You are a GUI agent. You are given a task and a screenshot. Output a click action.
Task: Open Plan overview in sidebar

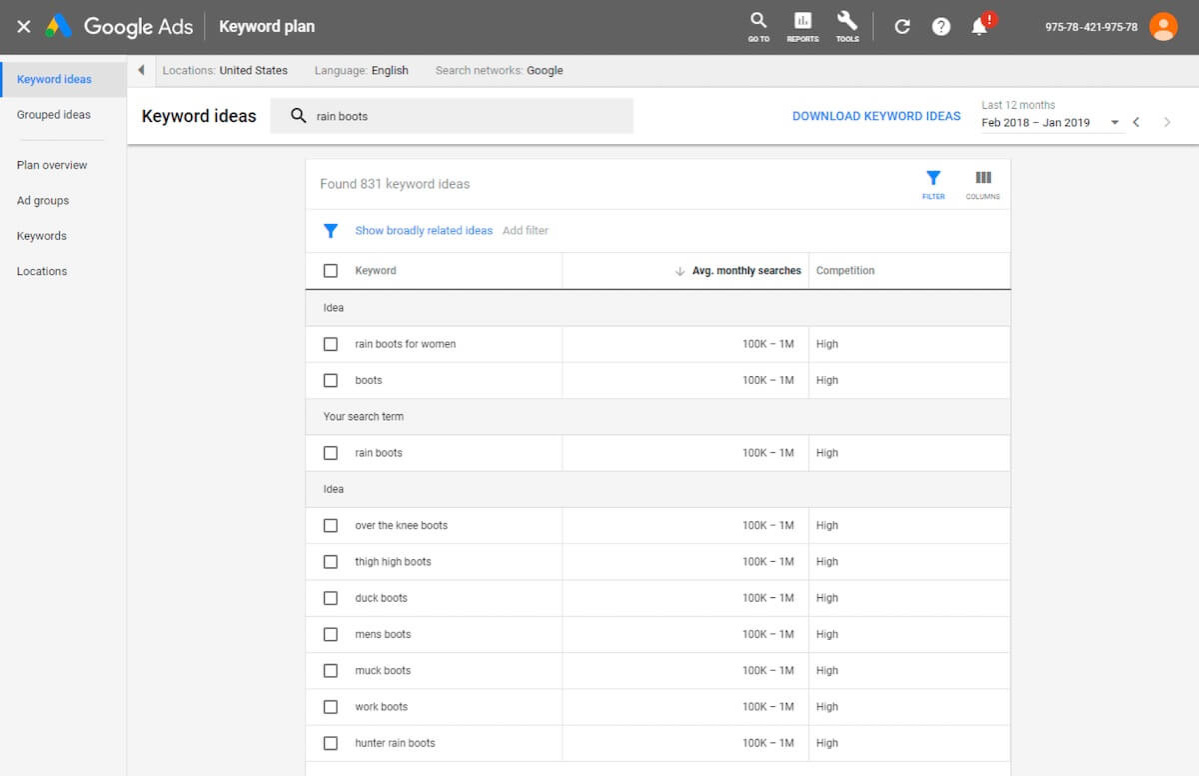pos(52,165)
